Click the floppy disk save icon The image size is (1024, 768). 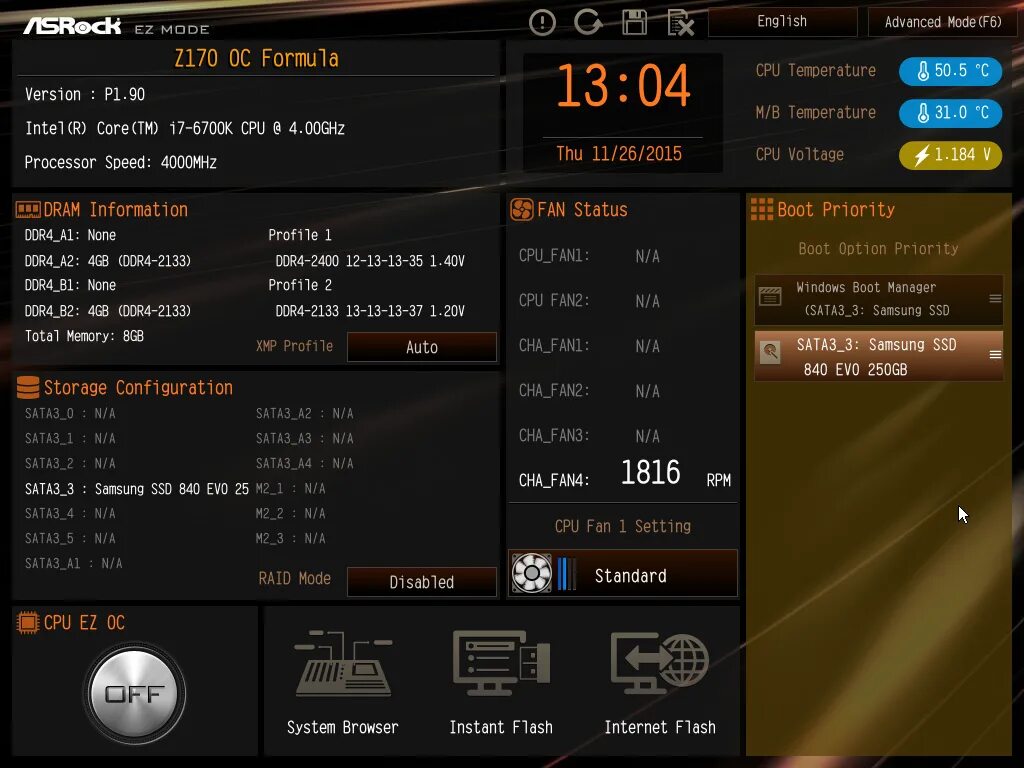click(x=634, y=22)
